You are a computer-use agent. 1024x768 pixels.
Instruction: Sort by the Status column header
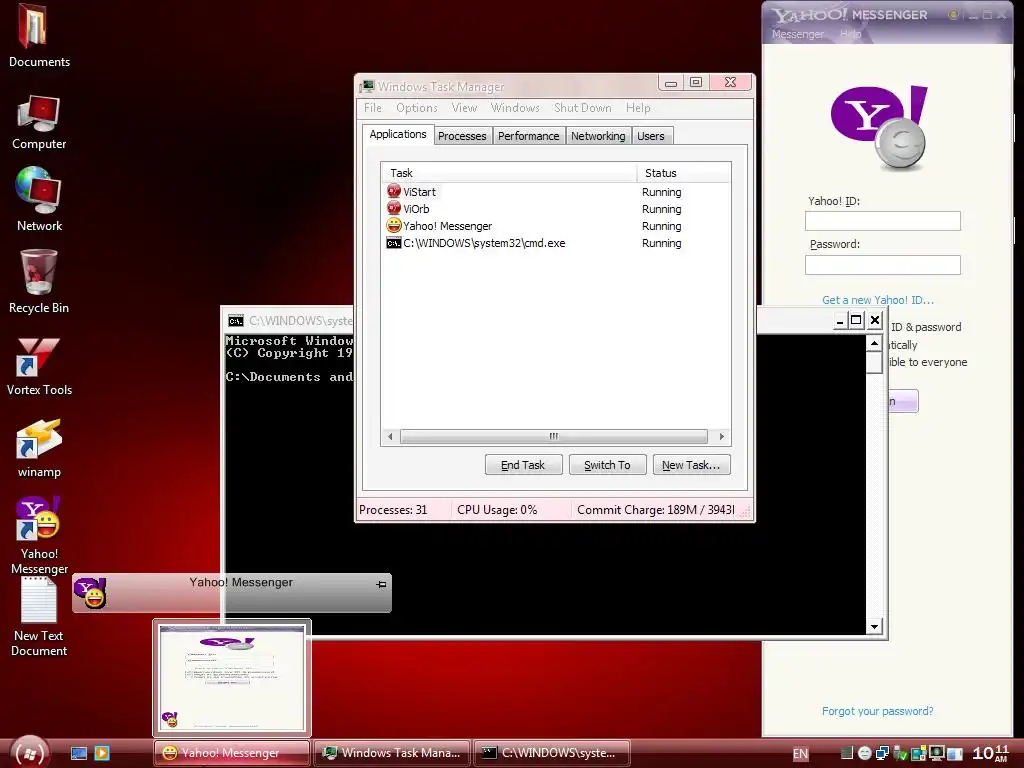tap(684, 173)
